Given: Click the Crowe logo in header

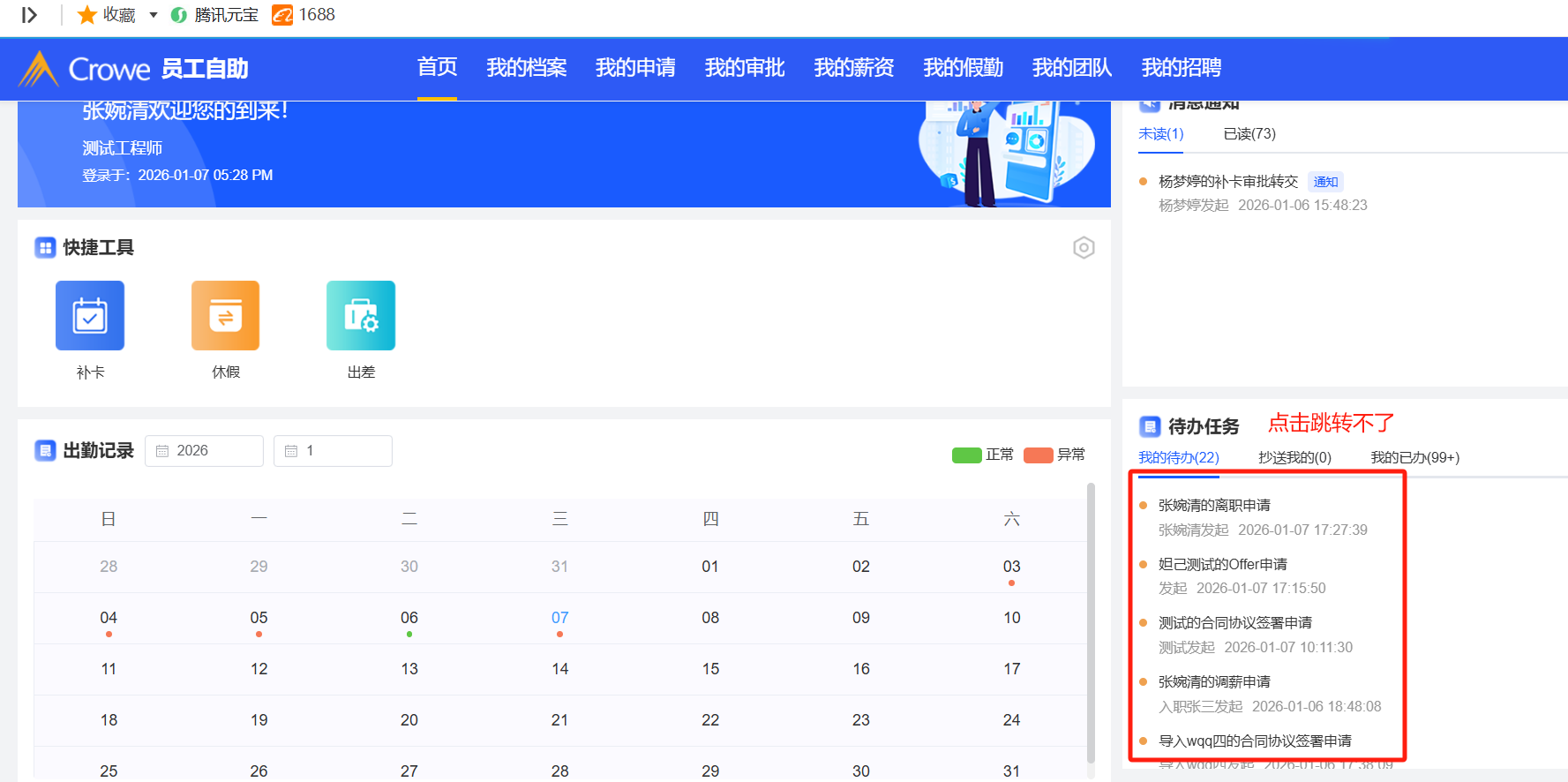Looking at the screenshot, I should (x=84, y=69).
